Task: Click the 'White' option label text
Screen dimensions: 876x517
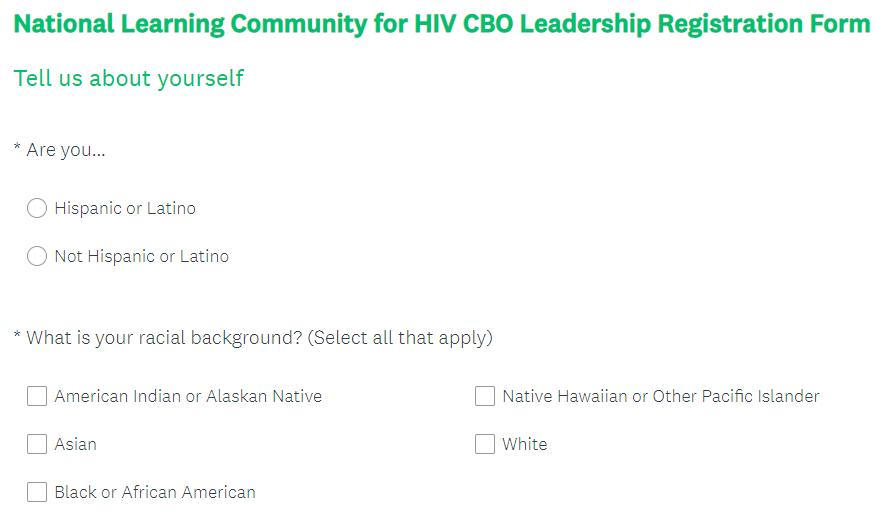Action: pos(525,444)
